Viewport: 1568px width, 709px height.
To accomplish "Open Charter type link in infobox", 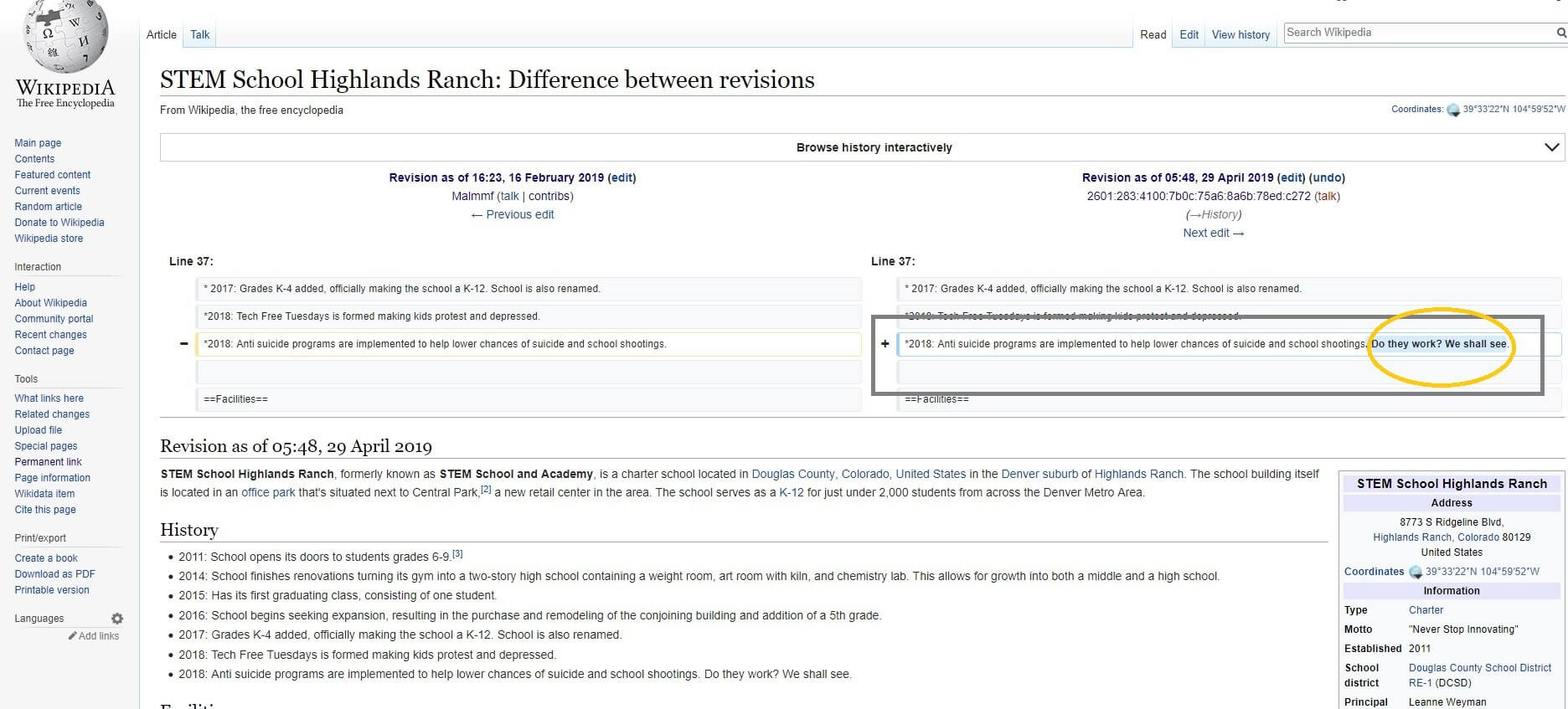I will [x=1426, y=610].
